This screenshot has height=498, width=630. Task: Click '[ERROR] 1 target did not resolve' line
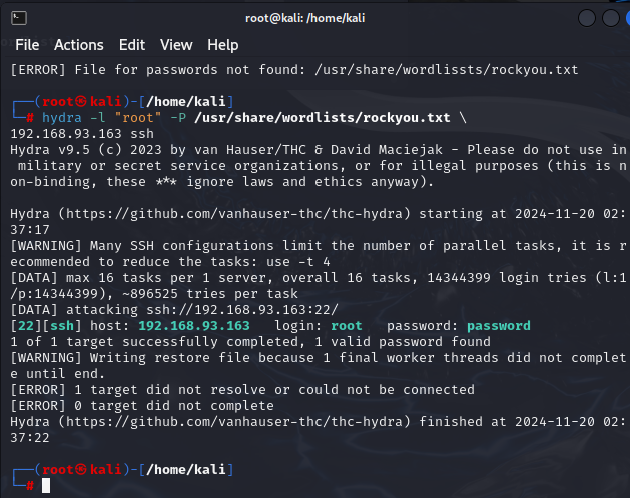pos(242,389)
